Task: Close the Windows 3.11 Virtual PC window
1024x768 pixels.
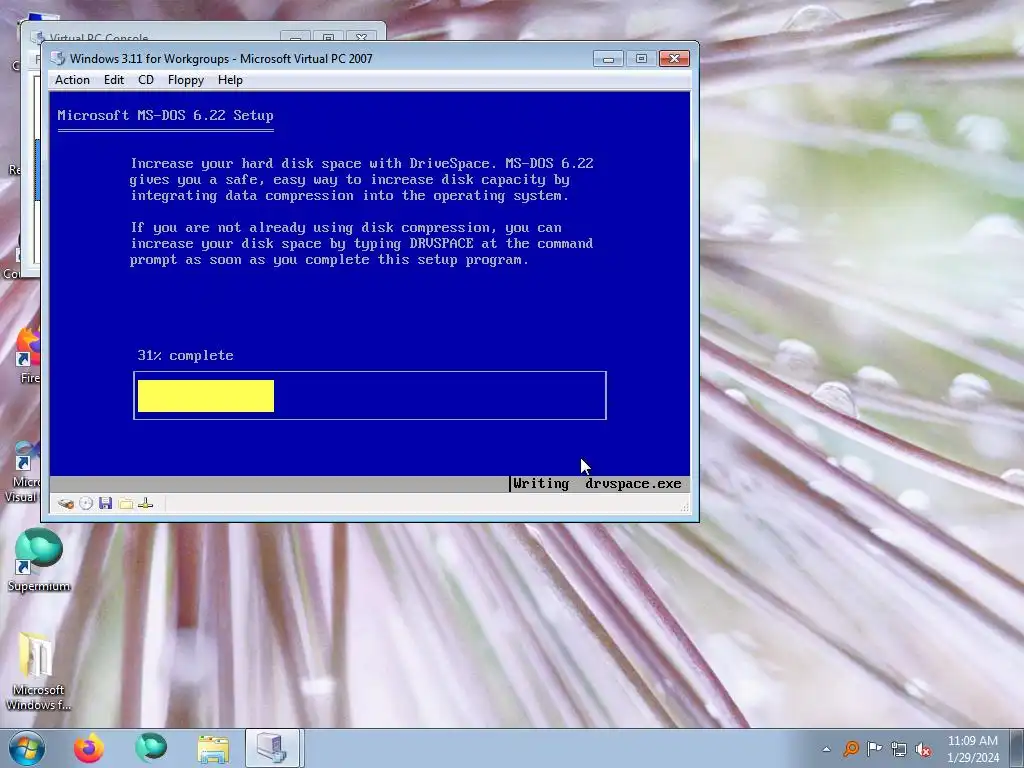Action: [x=674, y=59]
